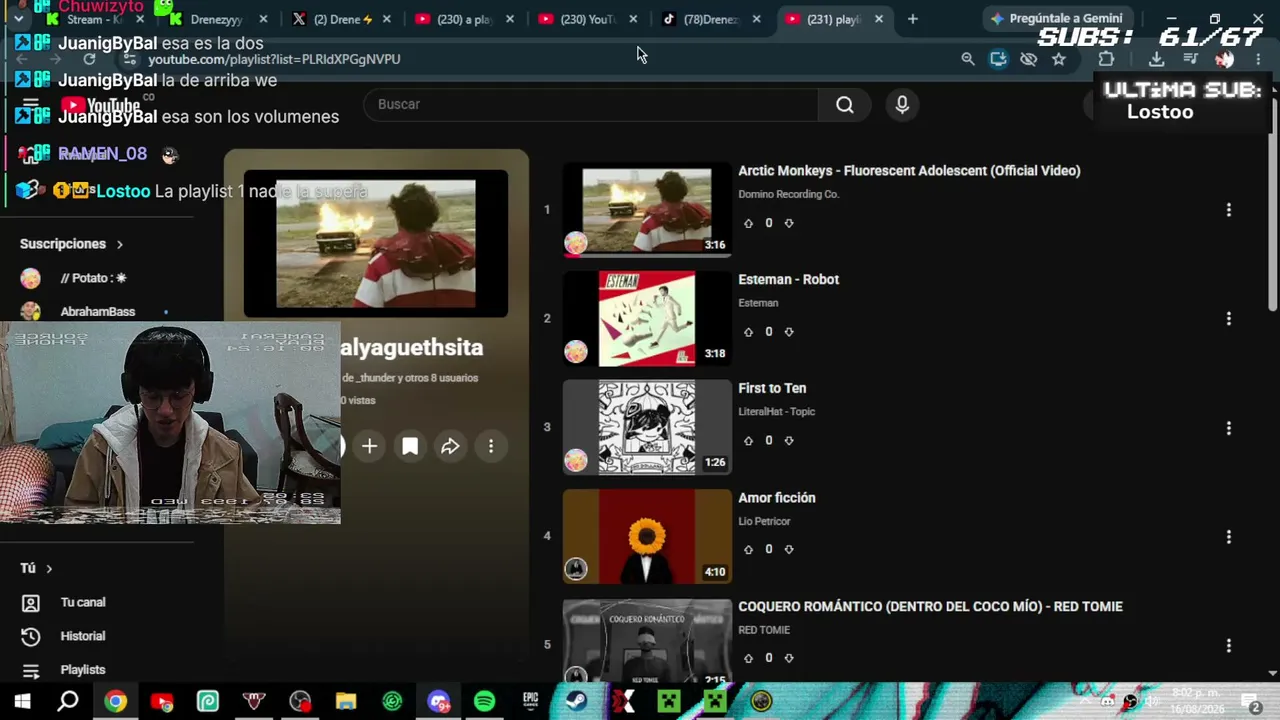Downvote Amor ficción
Screen dimensions: 1280x720
tap(789, 550)
